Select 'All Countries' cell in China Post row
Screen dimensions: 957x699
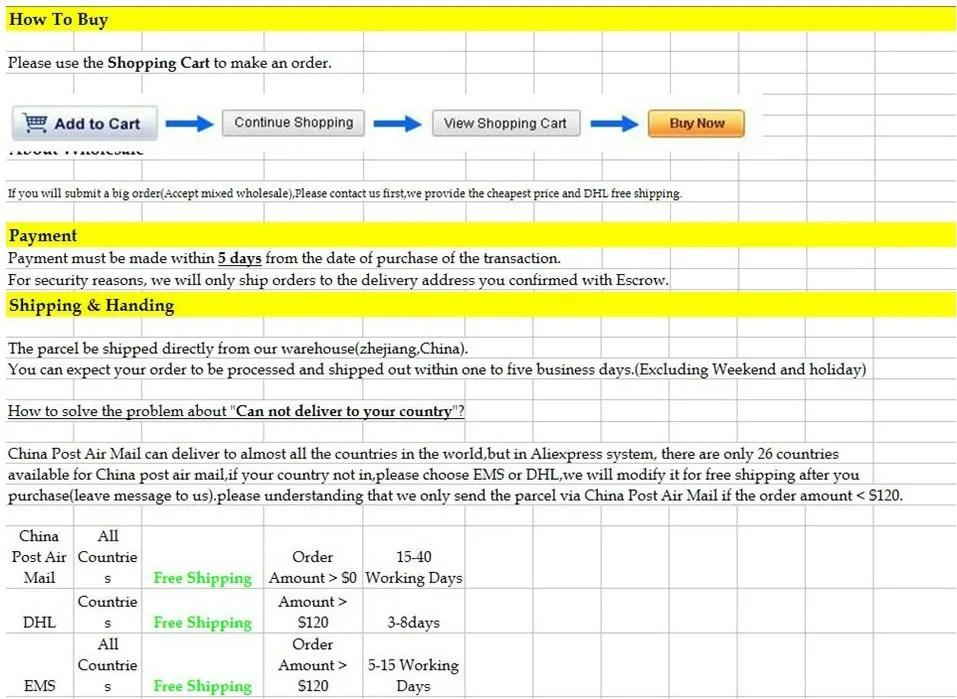107,557
